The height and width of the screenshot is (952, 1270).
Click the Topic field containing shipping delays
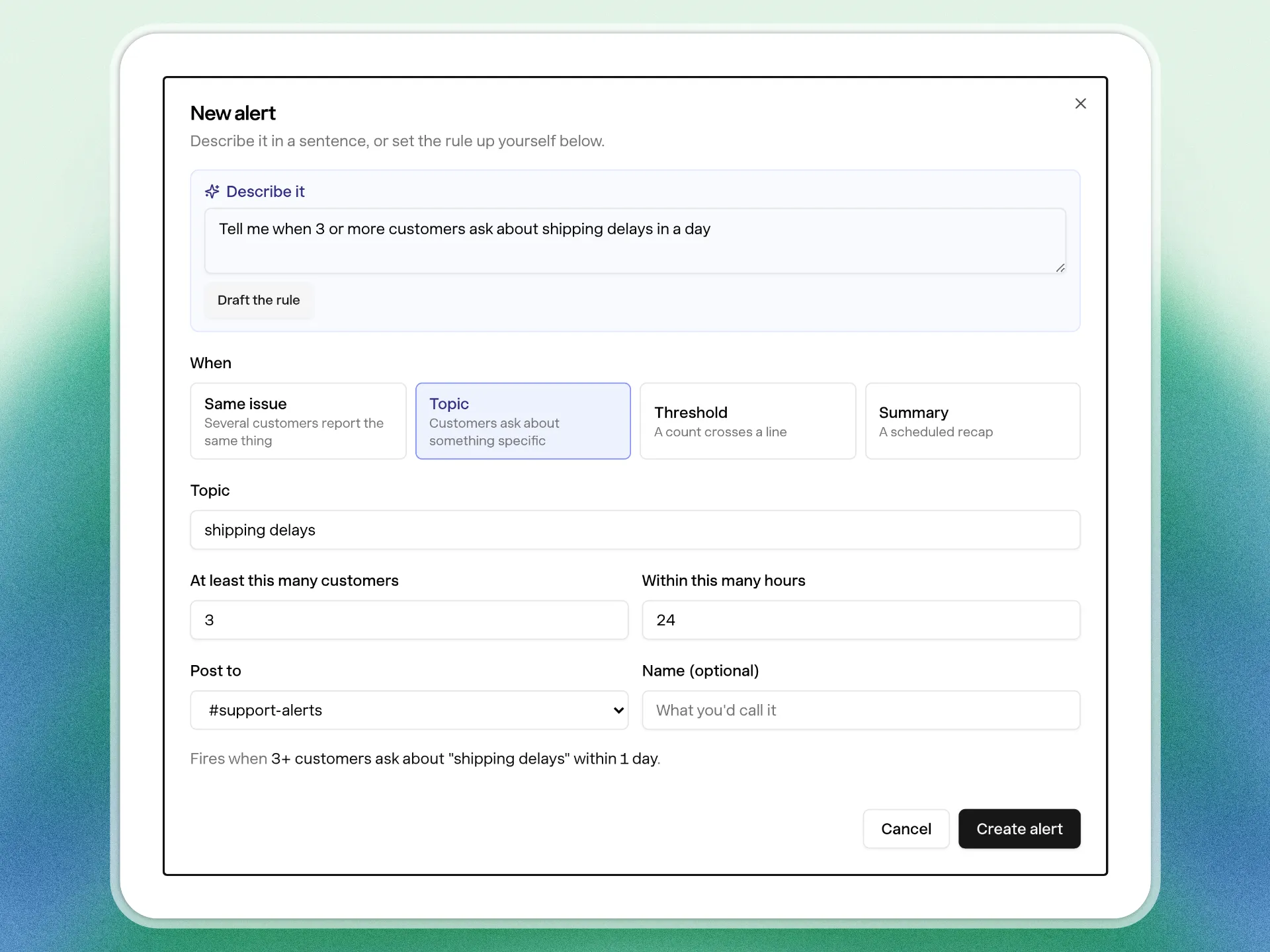click(x=635, y=530)
